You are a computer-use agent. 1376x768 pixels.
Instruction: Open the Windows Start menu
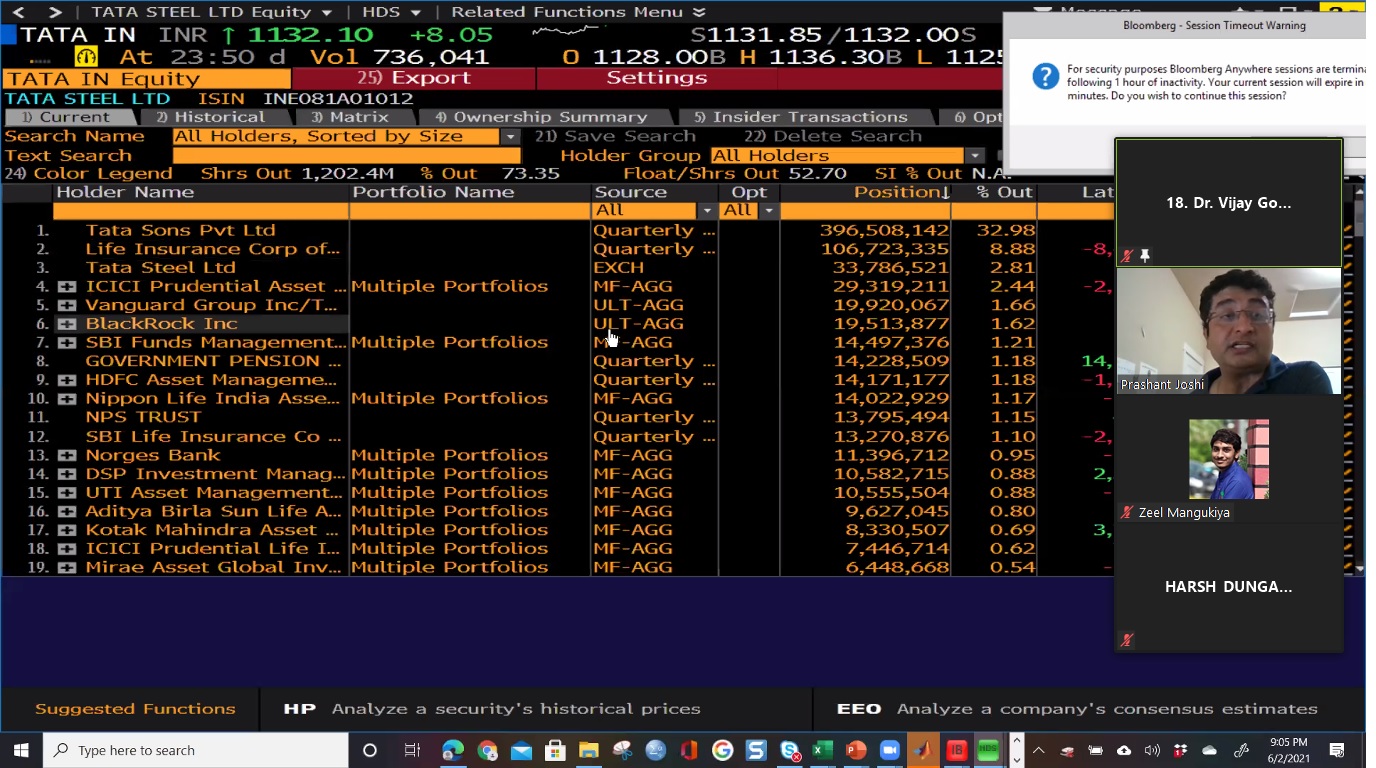pyautogui.click(x=21, y=750)
